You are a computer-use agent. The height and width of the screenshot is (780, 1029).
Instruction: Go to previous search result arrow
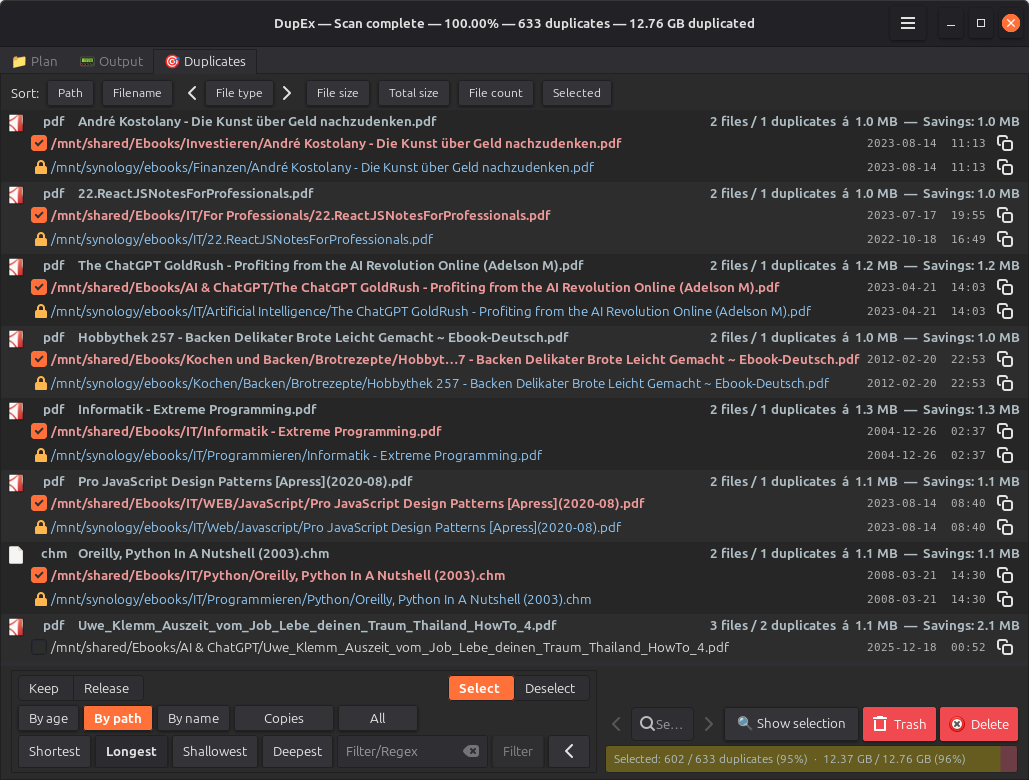click(616, 724)
